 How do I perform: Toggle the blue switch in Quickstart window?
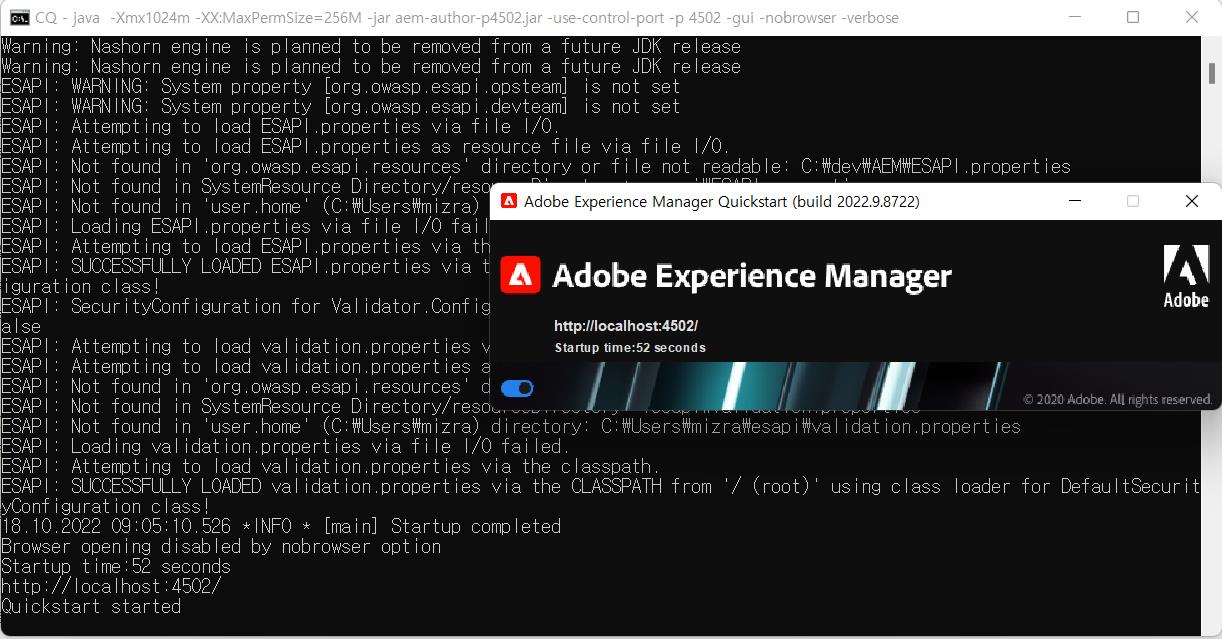pyautogui.click(x=517, y=388)
